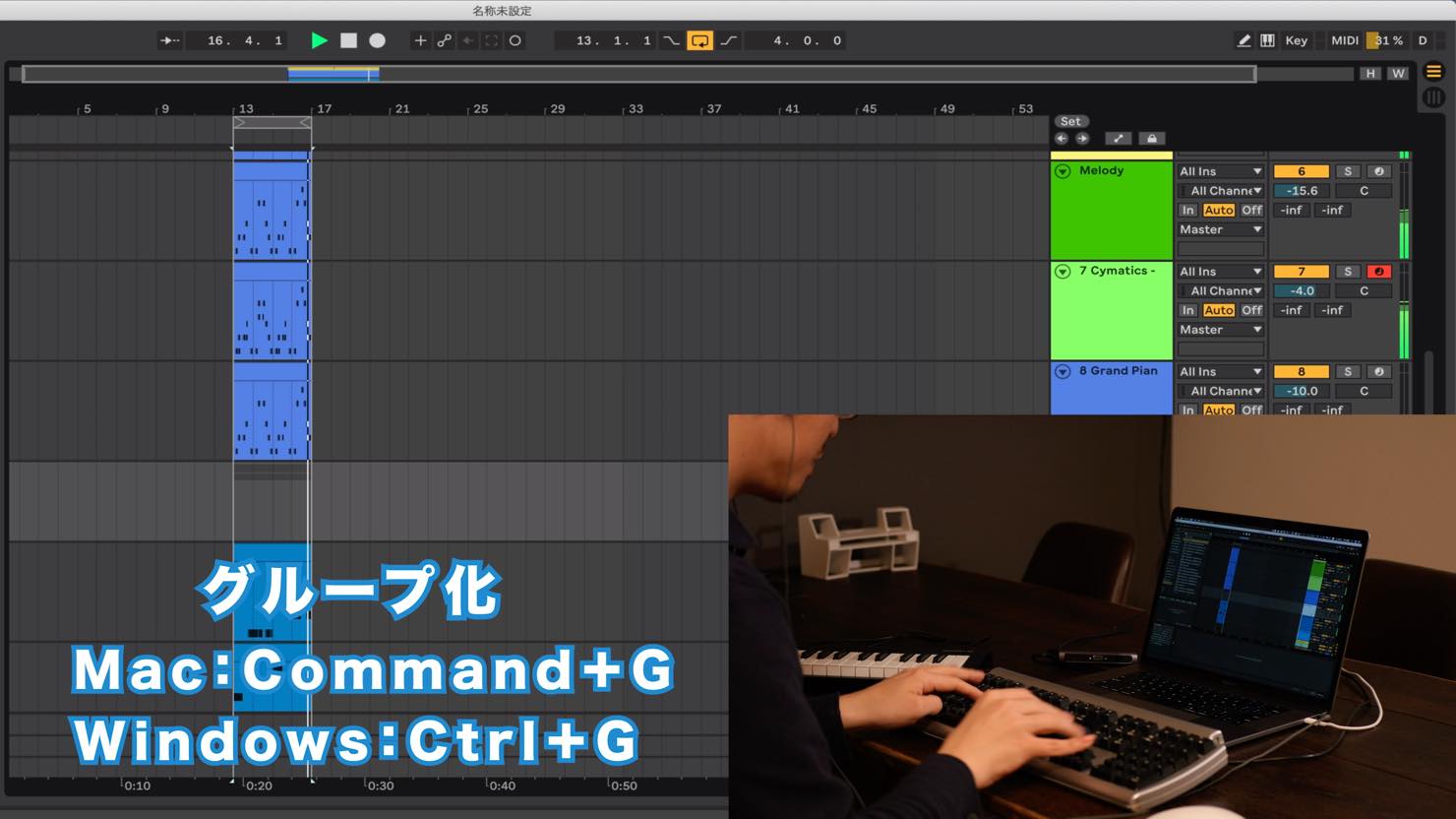1456x819 pixels.
Task: Set Melody track monitor to Auto
Action: 1218,210
